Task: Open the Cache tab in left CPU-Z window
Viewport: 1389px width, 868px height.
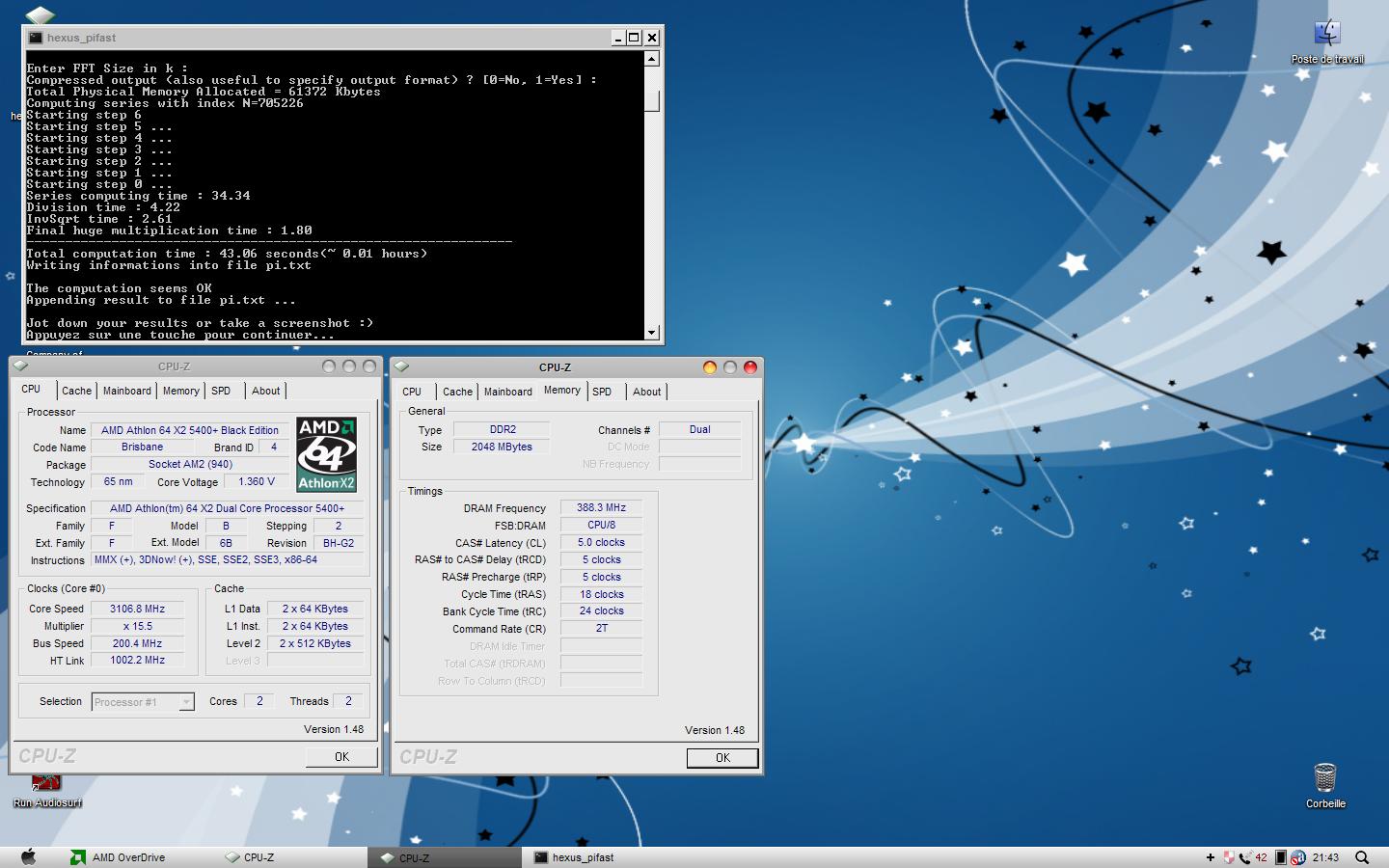Action: (x=77, y=391)
